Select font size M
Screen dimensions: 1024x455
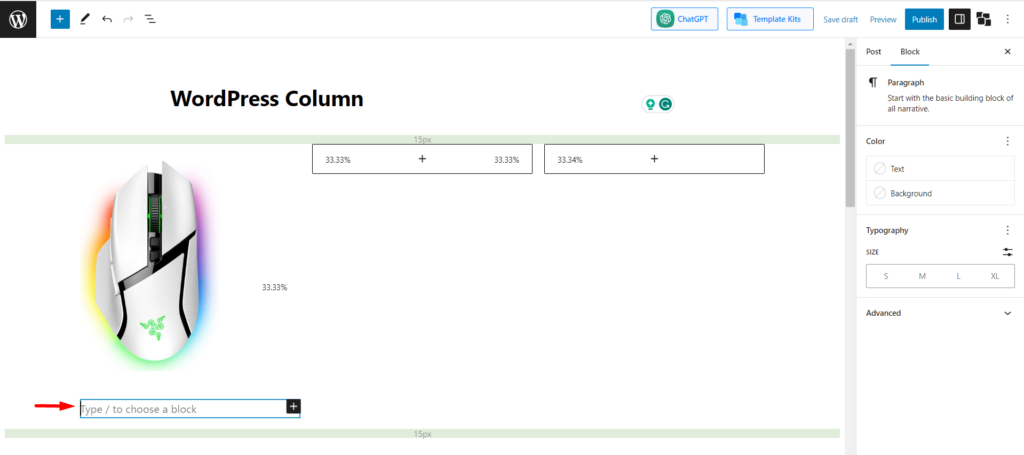pos(922,276)
